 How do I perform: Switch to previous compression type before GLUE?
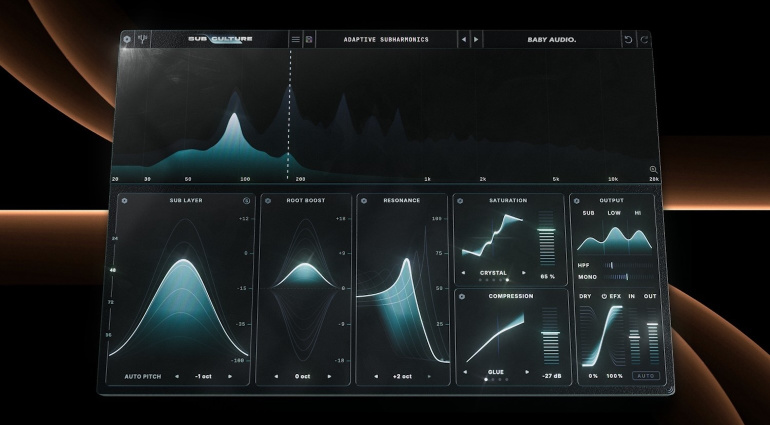(x=465, y=372)
